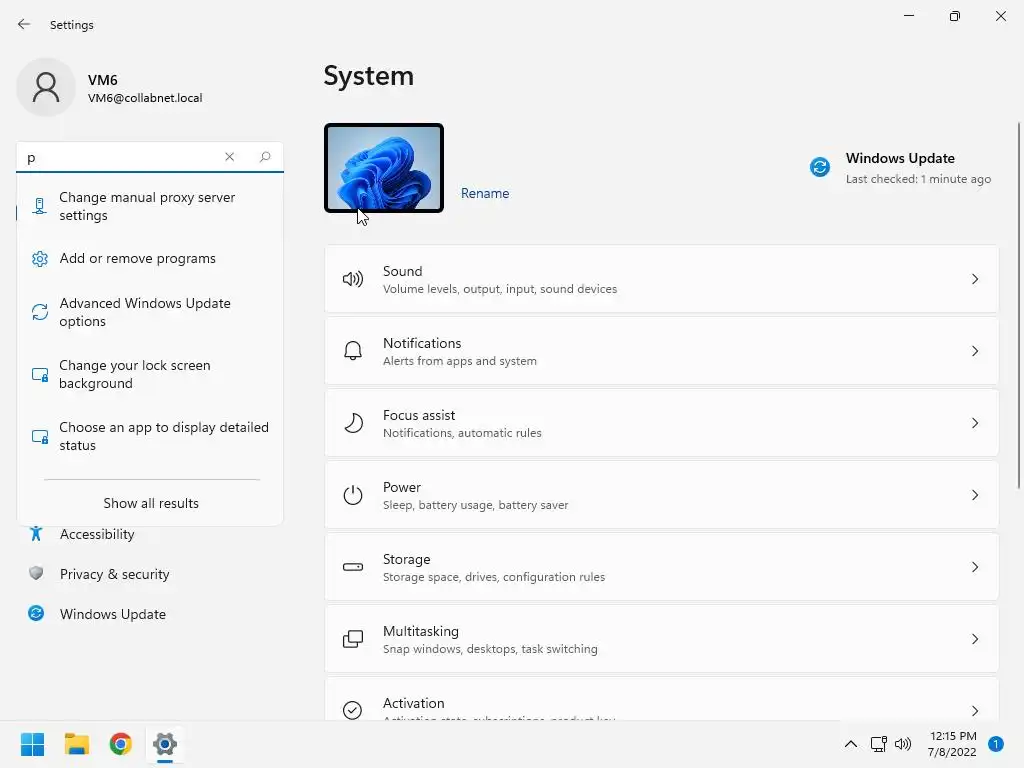Select Change your lock screen background result
The image size is (1024, 768).
150,374
